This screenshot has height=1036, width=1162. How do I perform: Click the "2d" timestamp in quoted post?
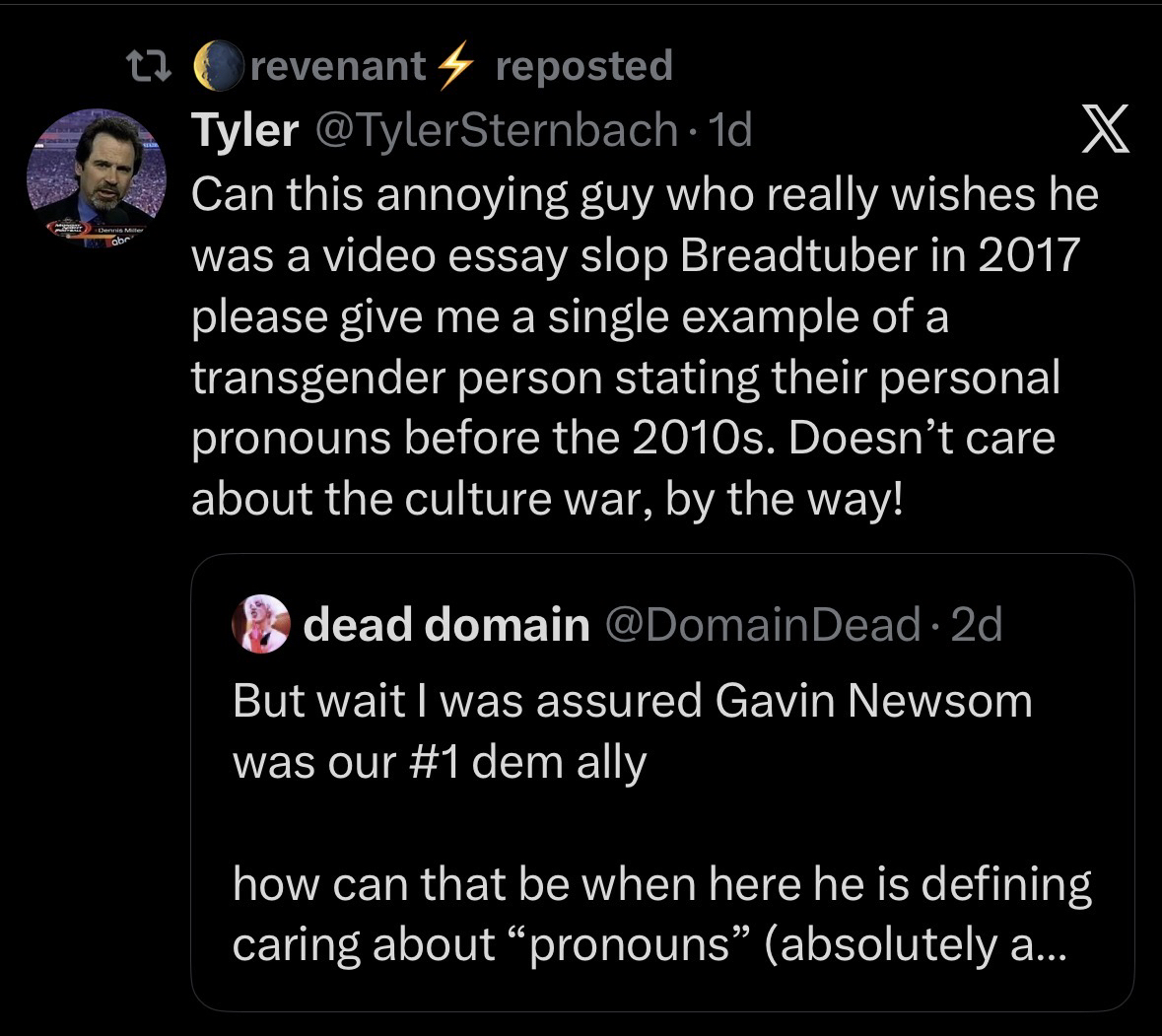pos(975,624)
